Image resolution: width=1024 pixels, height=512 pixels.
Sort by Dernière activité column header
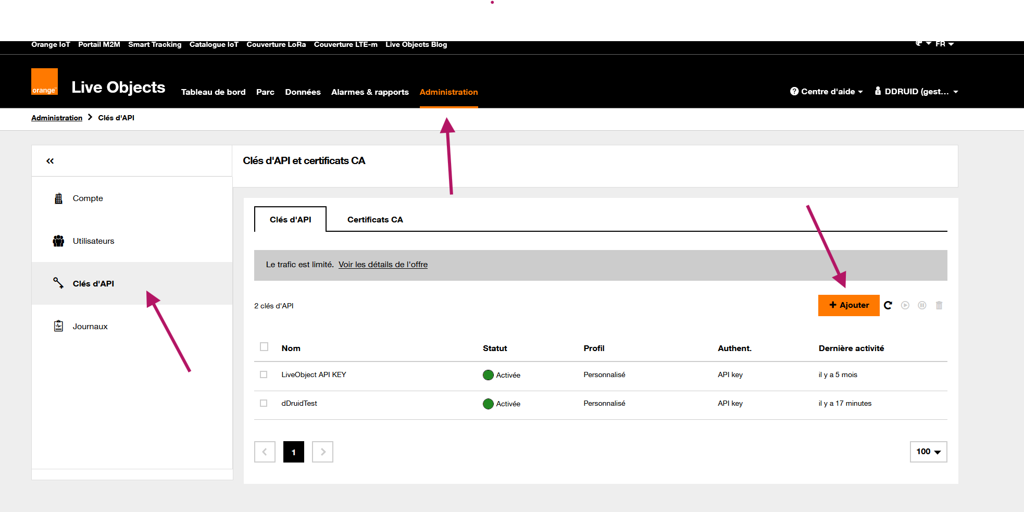click(851, 348)
